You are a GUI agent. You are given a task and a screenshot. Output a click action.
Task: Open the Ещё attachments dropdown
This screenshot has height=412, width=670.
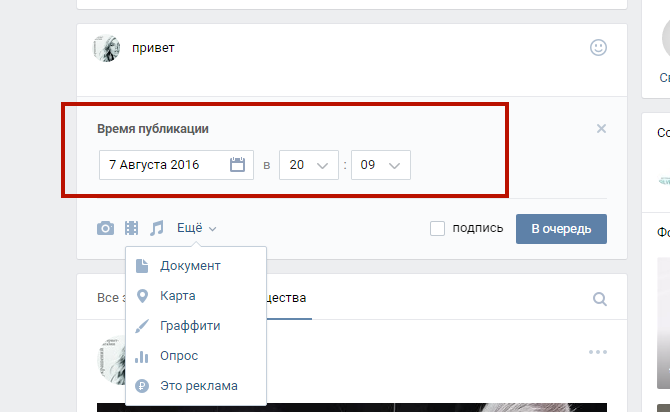tap(197, 228)
